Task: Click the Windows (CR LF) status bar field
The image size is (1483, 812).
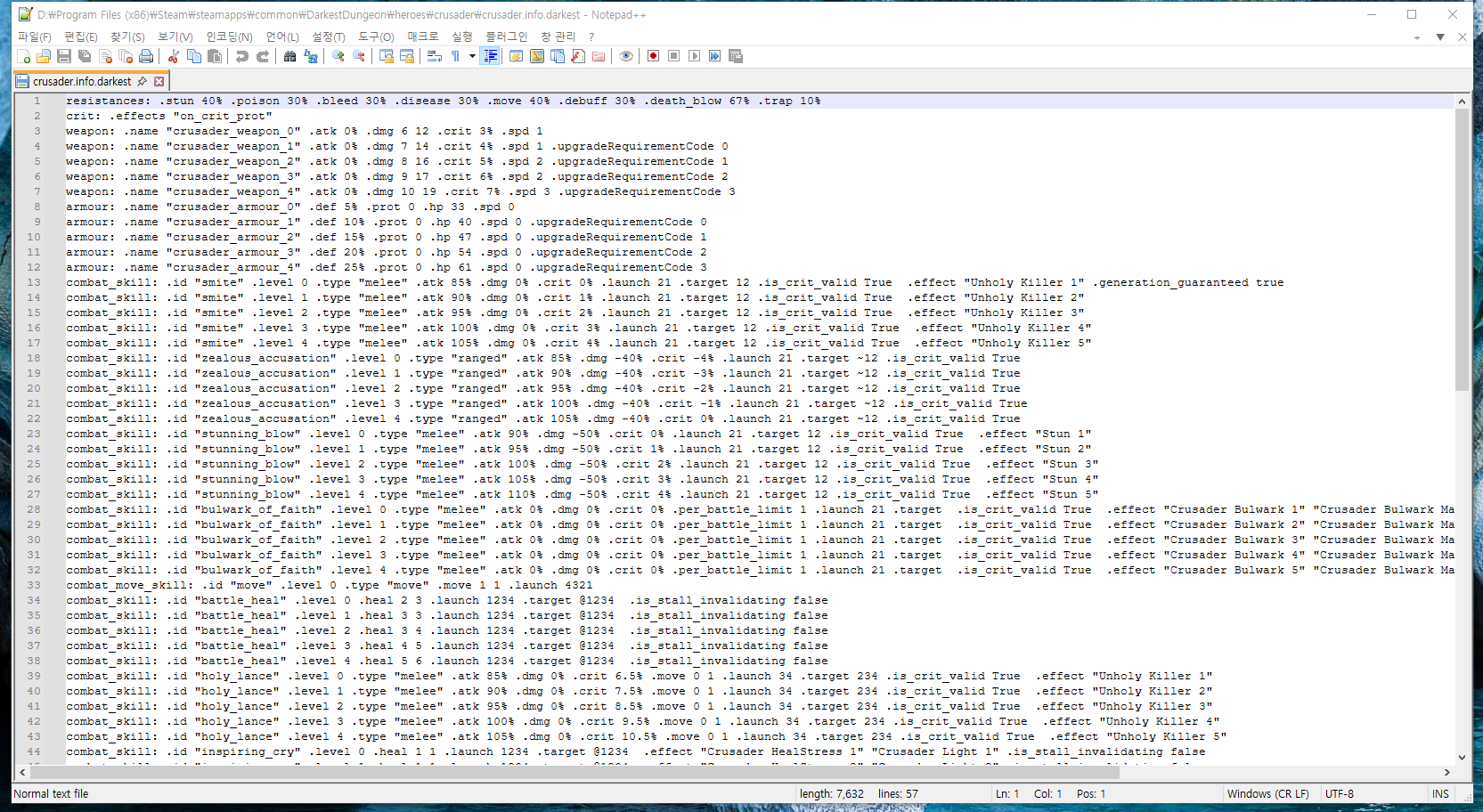Action: (x=1267, y=793)
